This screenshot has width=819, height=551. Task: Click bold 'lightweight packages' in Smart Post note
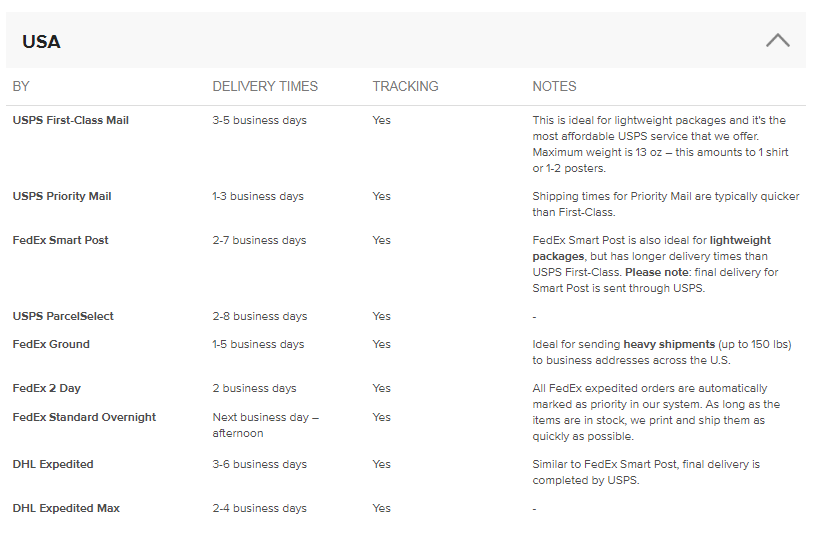coord(651,248)
